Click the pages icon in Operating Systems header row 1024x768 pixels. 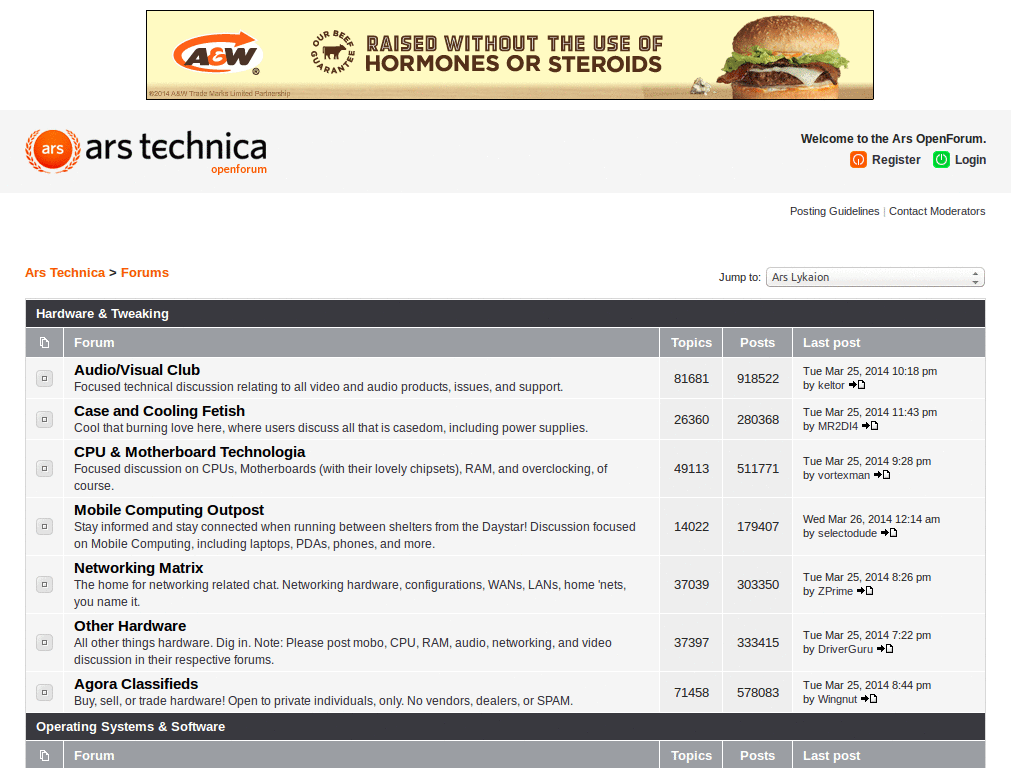pos(44,756)
